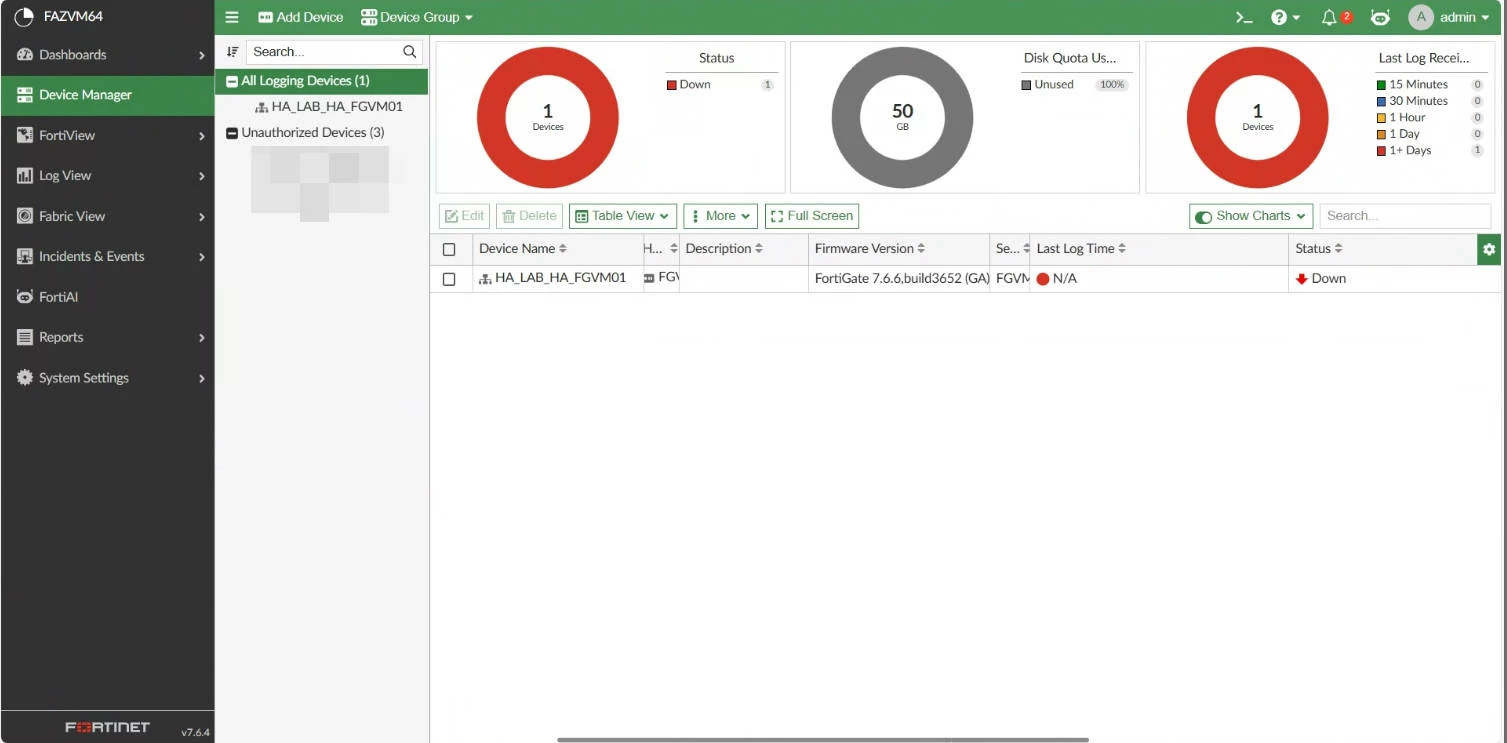Image resolution: width=1507 pixels, height=743 pixels.
Task: Click the FortiView sidebar icon
Action: (25, 135)
